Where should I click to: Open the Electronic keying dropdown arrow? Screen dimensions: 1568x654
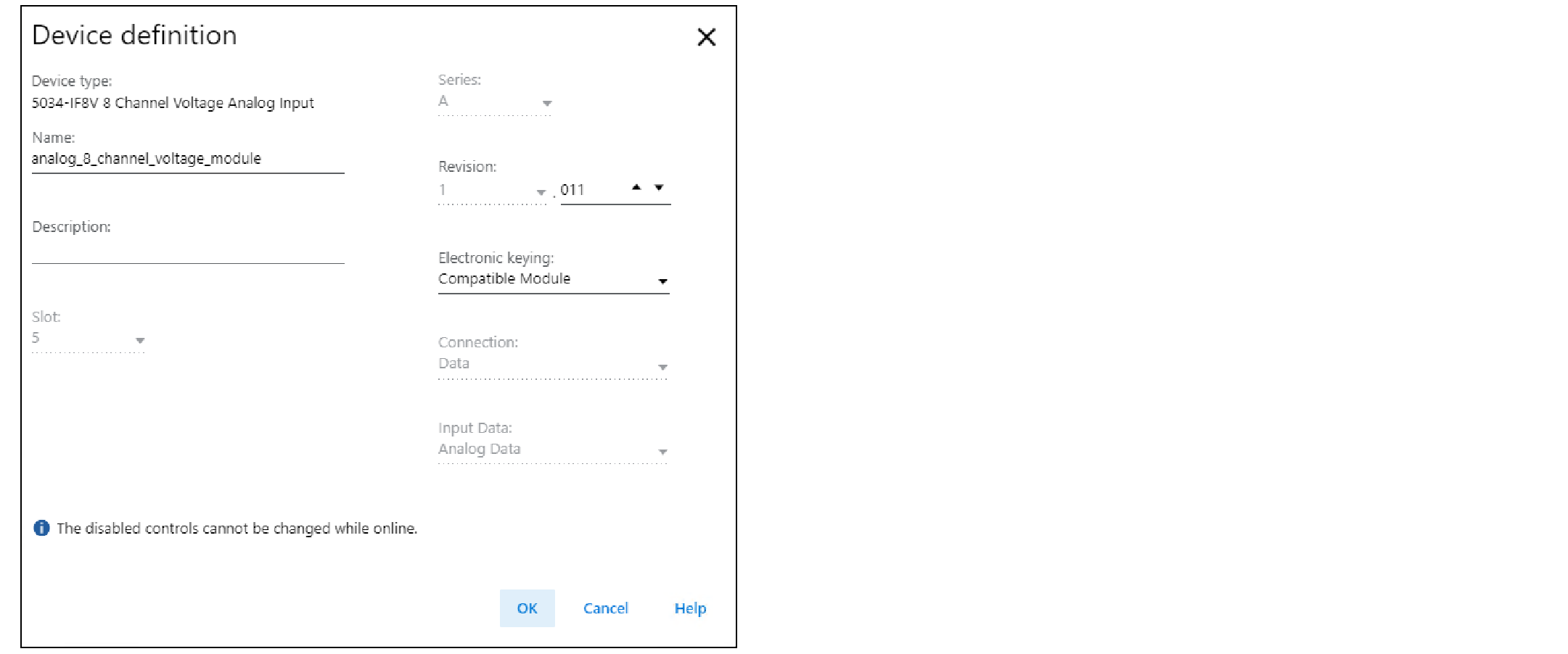click(x=662, y=281)
